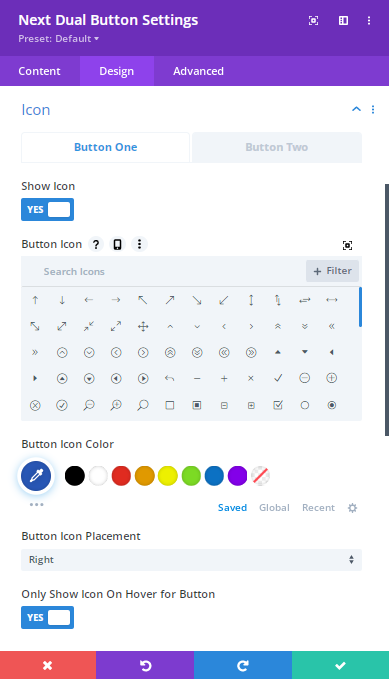Switch to the Advanced tab

coord(198,71)
